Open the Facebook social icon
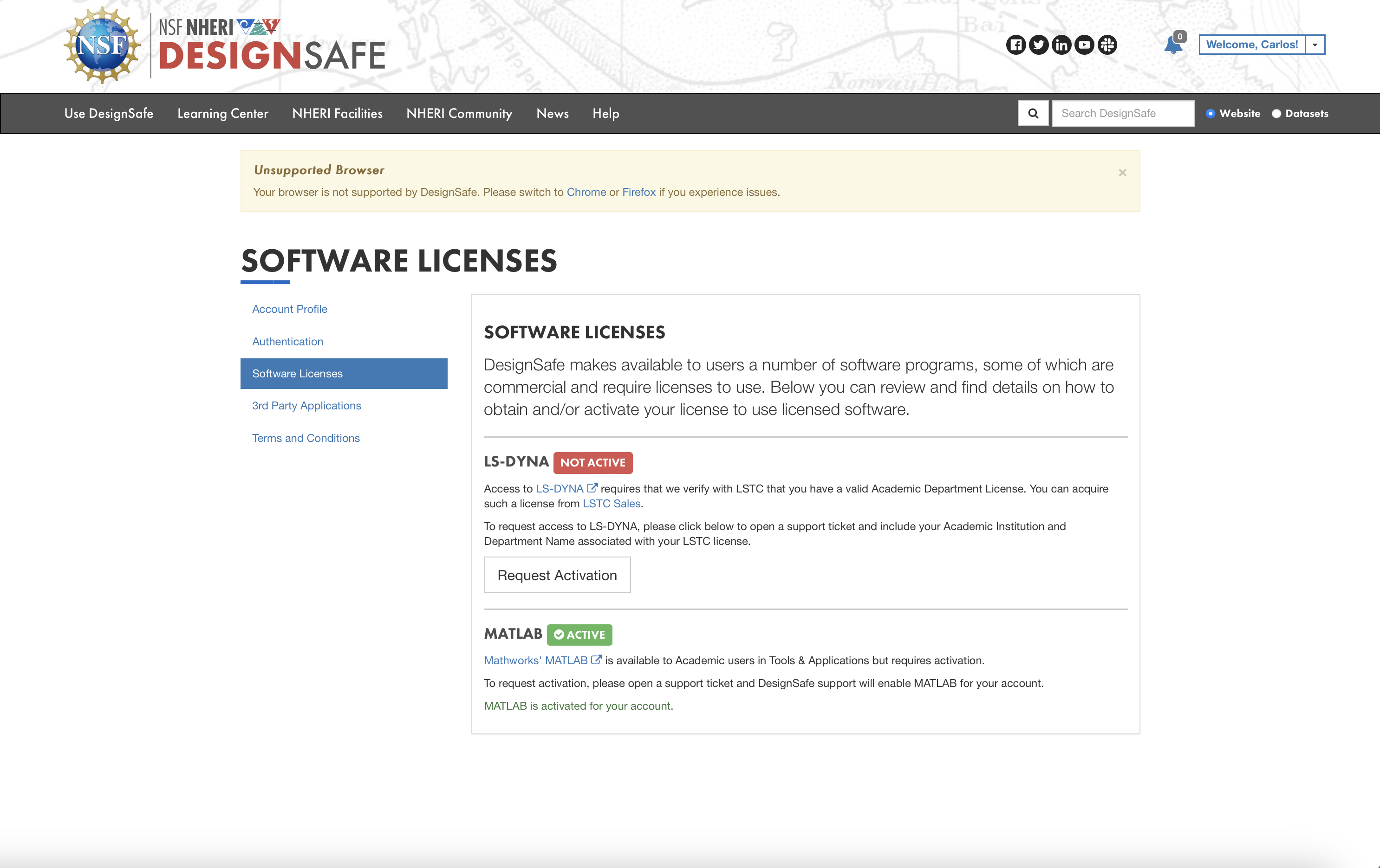The image size is (1380, 868). point(1015,45)
